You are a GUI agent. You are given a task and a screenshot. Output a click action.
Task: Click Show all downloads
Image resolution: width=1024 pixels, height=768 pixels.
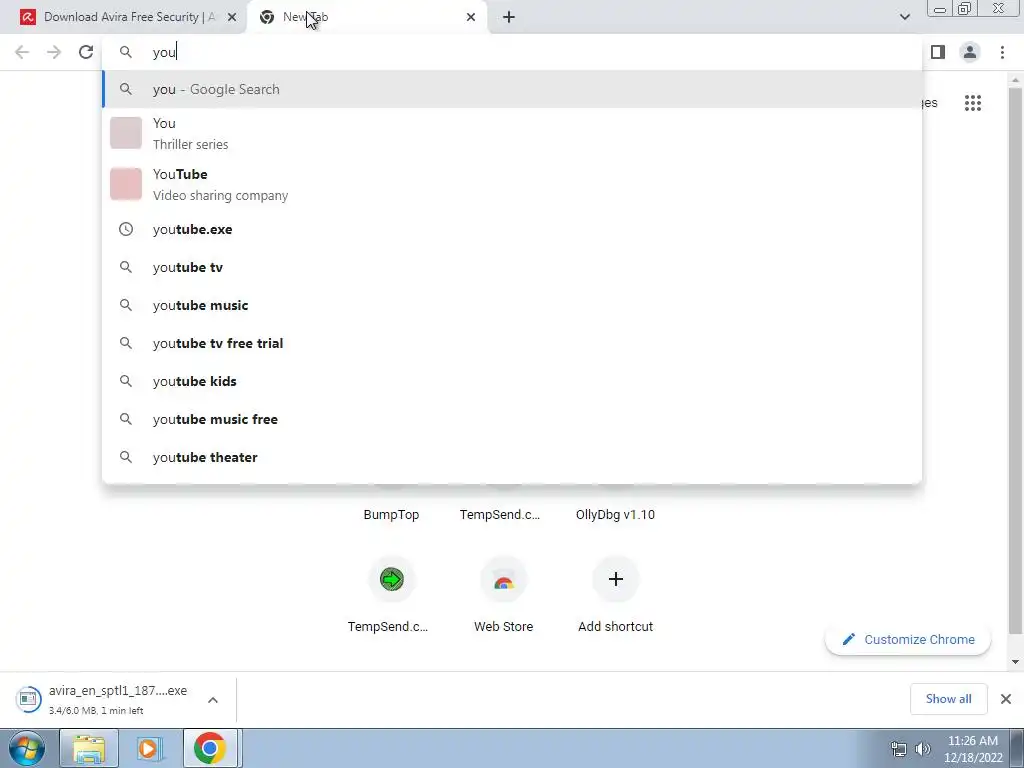(948, 699)
